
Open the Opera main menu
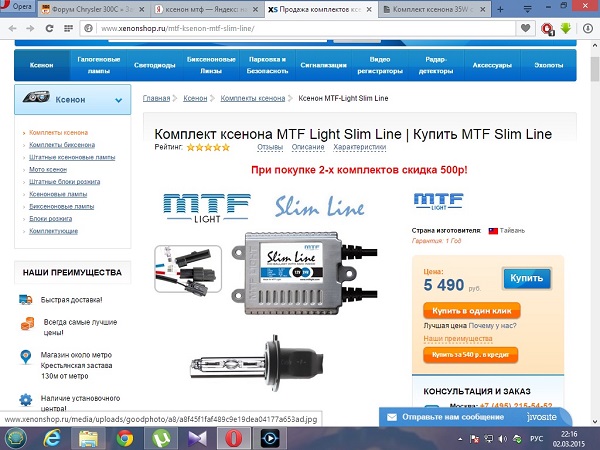point(17,7)
